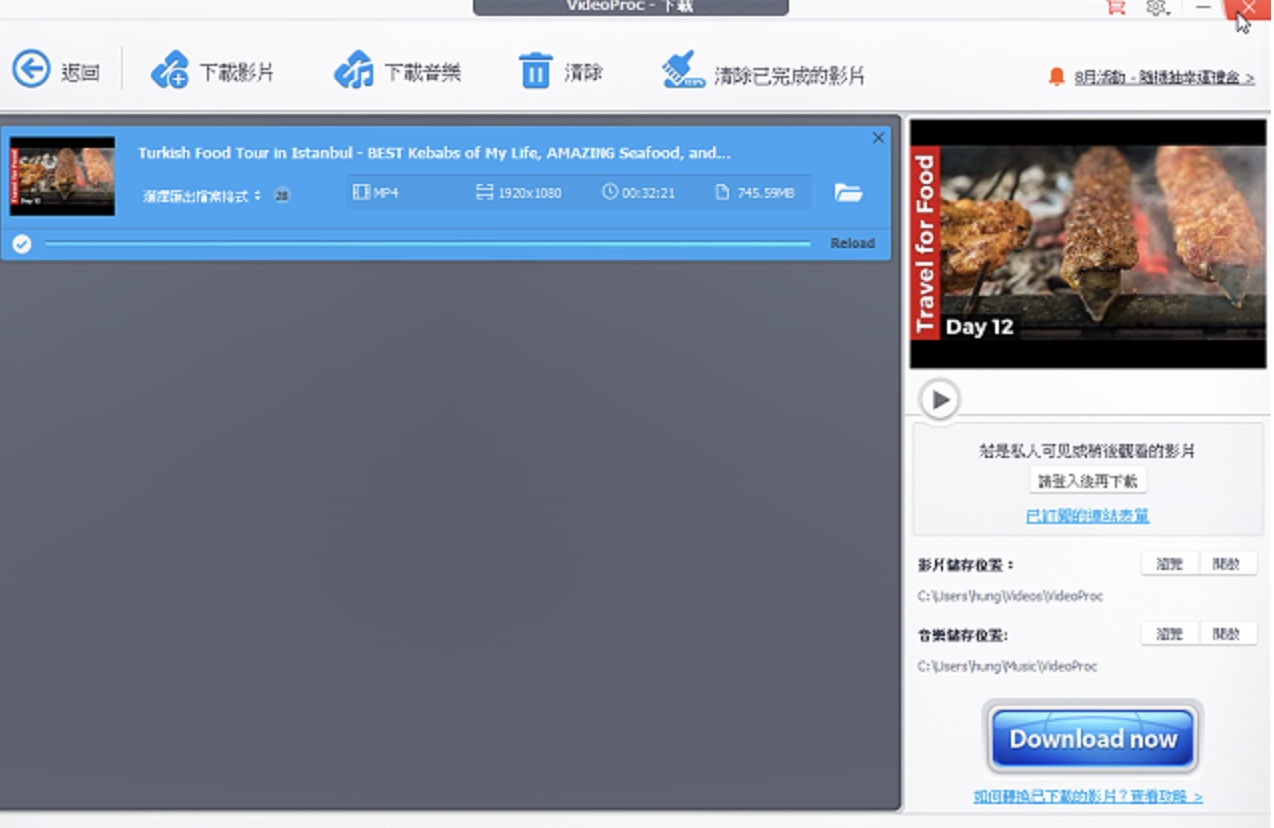Click the 請登入後再下載 login button
Viewport: 1274px width, 828px height.
tap(1088, 481)
